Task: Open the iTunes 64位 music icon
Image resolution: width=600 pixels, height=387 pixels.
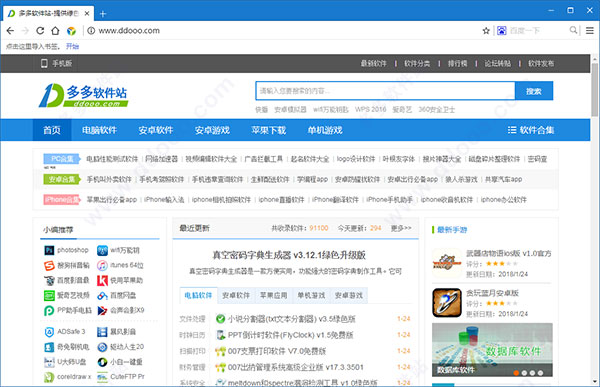Action: (102, 265)
